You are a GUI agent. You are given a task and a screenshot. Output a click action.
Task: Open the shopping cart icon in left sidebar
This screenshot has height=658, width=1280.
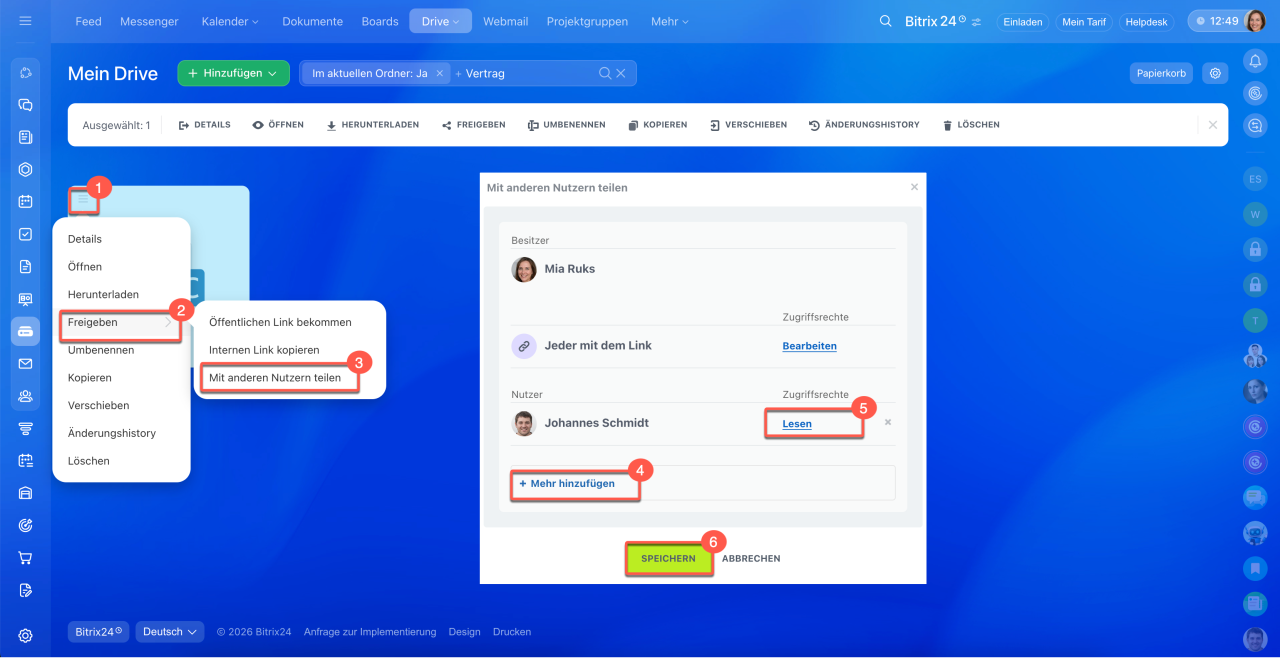pyautogui.click(x=25, y=558)
